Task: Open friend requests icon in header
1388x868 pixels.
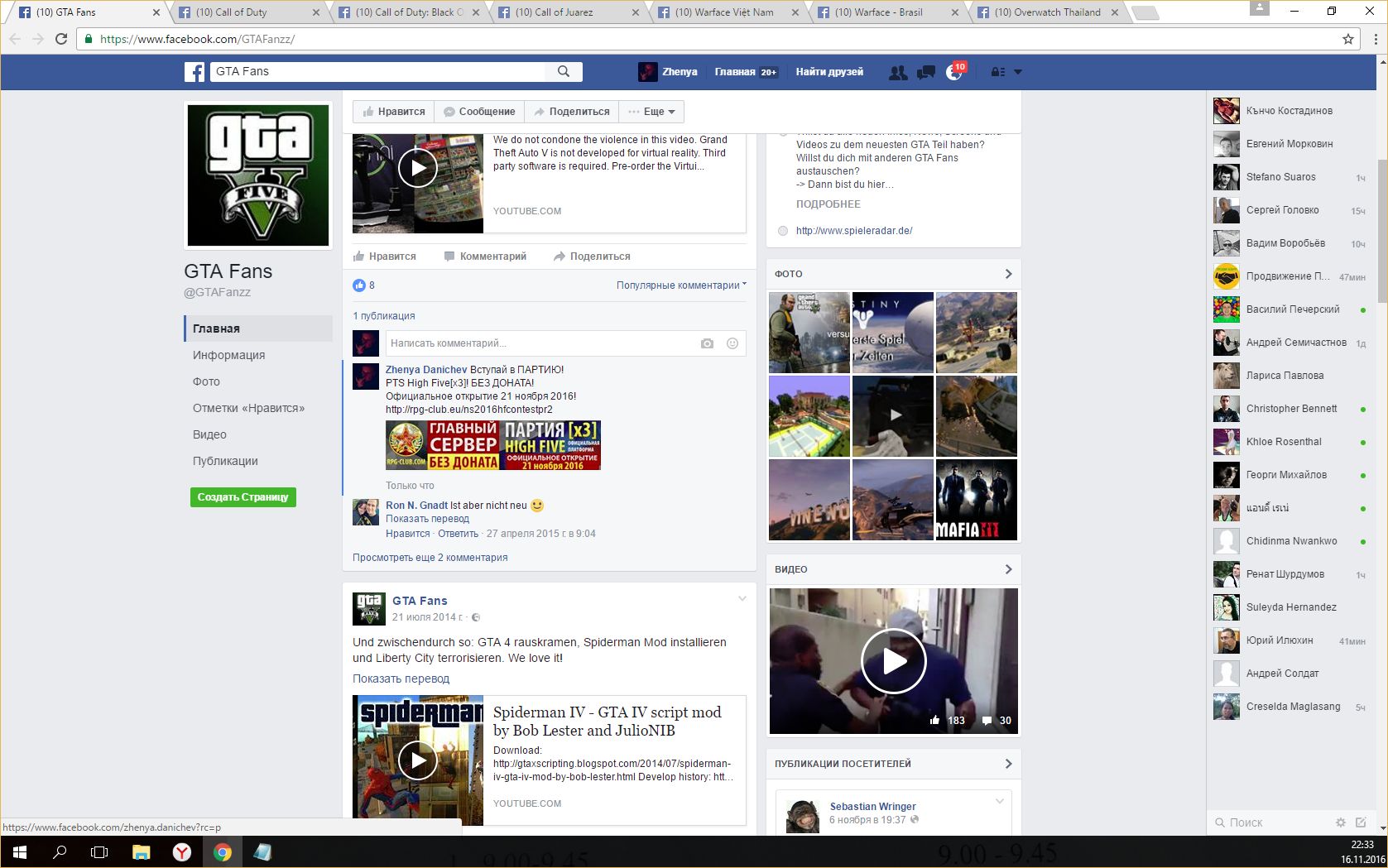Action: click(898, 73)
